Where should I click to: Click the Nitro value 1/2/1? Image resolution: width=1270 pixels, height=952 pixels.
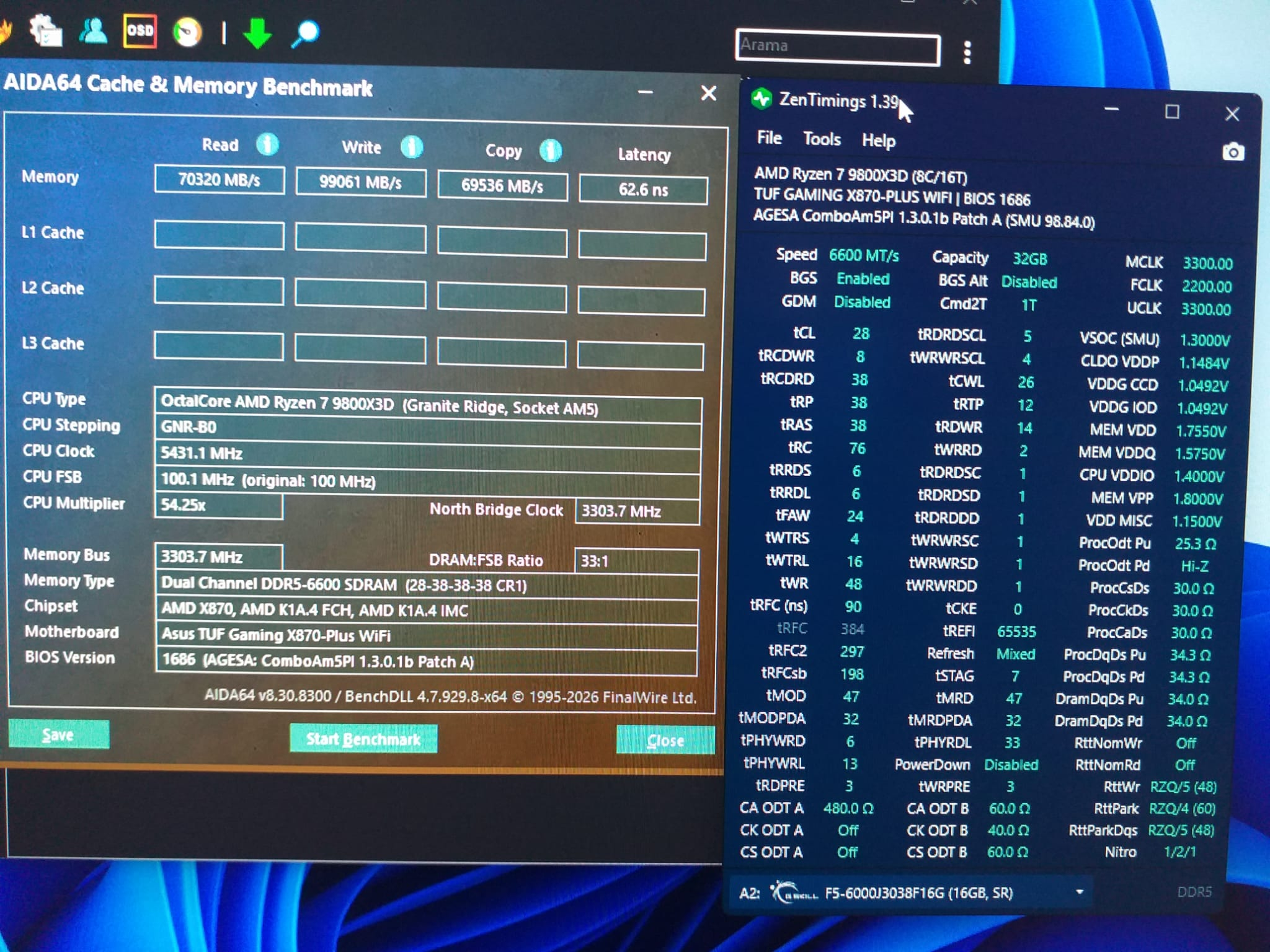click(x=1179, y=852)
